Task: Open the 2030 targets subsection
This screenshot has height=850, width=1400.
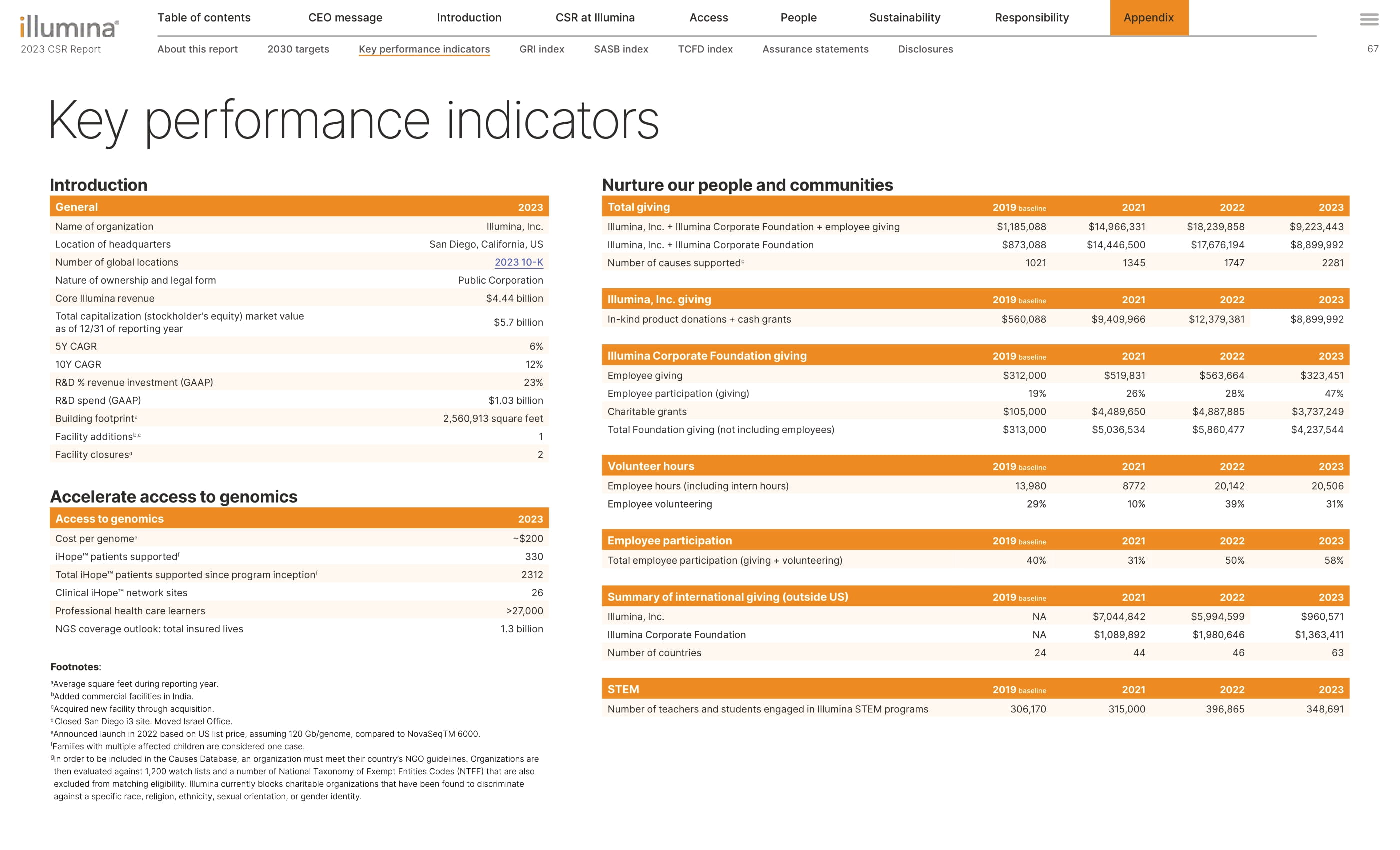Action: pos(298,49)
